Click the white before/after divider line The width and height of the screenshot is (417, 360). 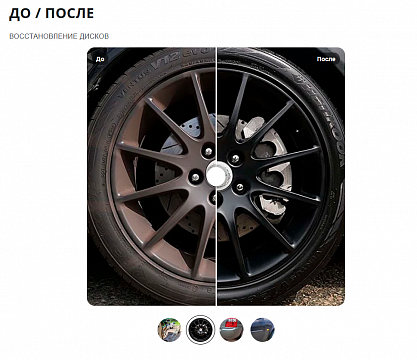coord(216,176)
